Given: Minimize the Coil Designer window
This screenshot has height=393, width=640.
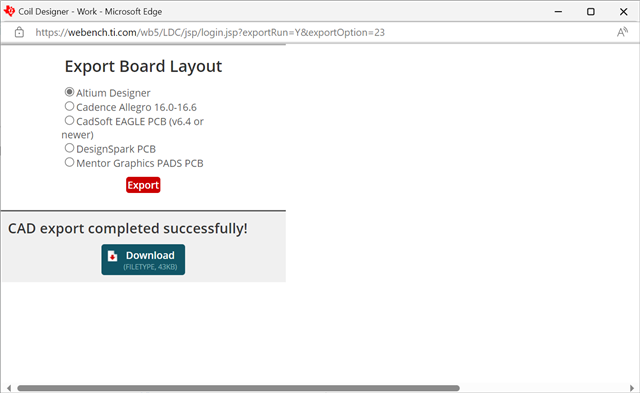Looking at the screenshot, I should click(x=558, y=11).
